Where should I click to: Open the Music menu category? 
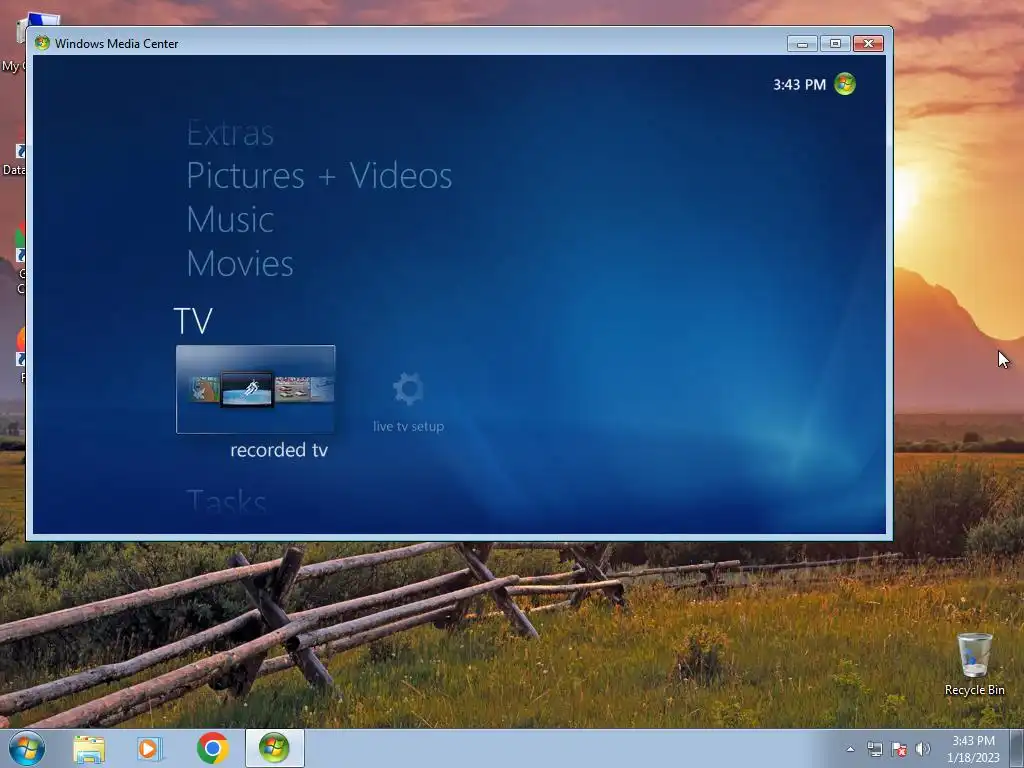230,219
